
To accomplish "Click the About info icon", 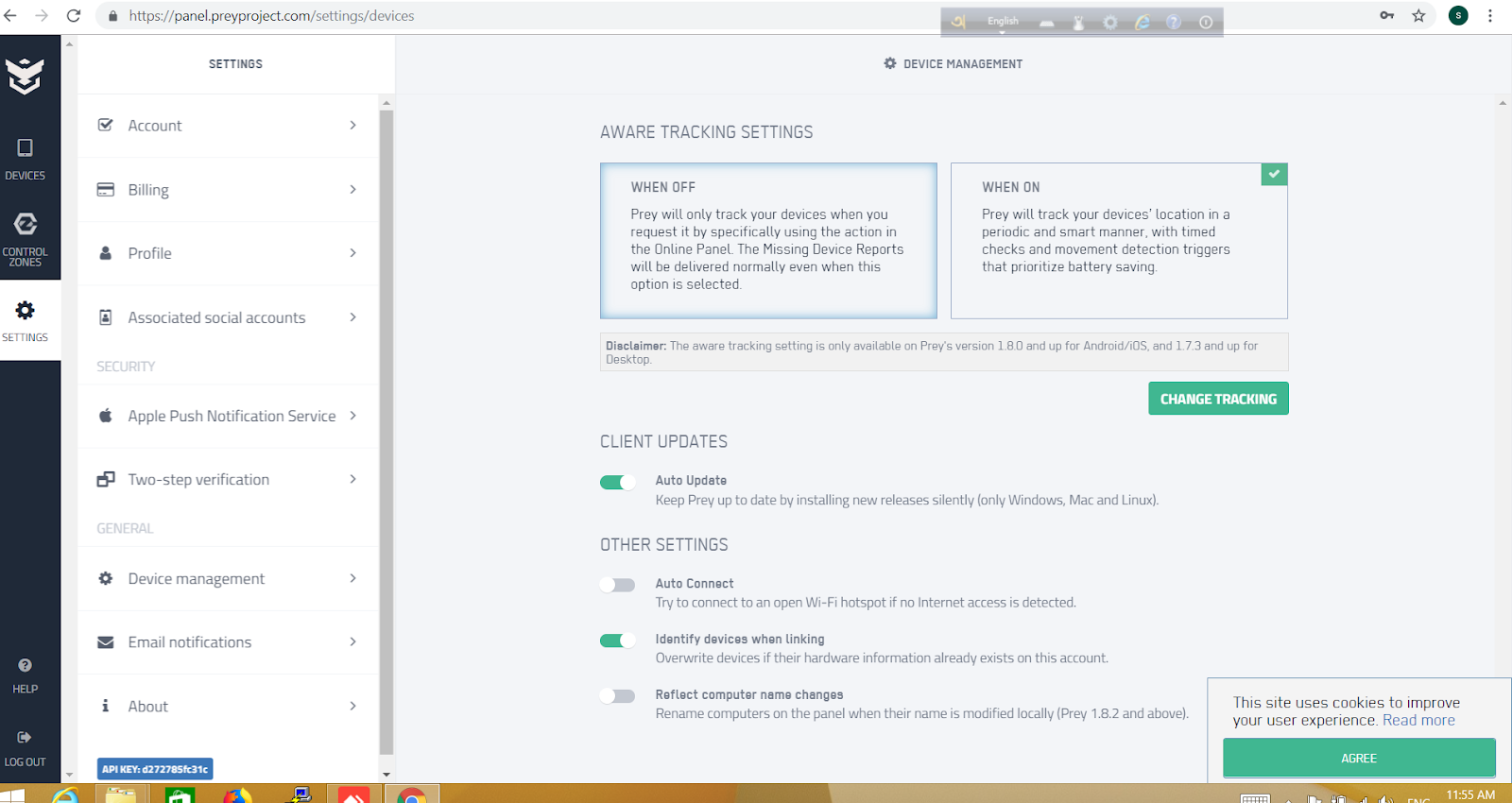I will pyautogui.click(x=106, y=706).
